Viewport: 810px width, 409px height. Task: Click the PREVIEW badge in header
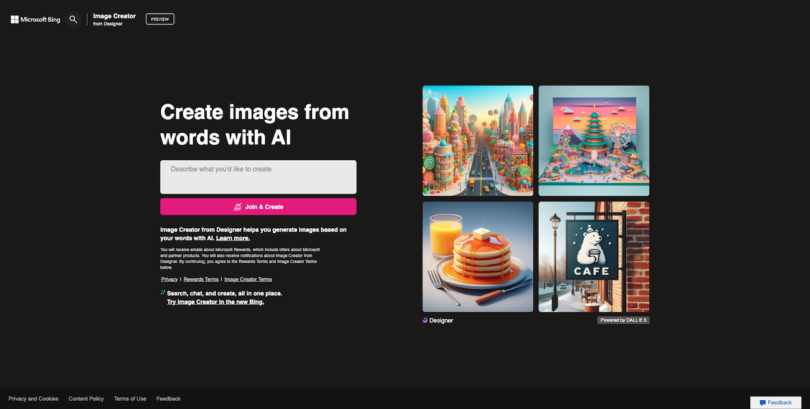tap(160, 19)
